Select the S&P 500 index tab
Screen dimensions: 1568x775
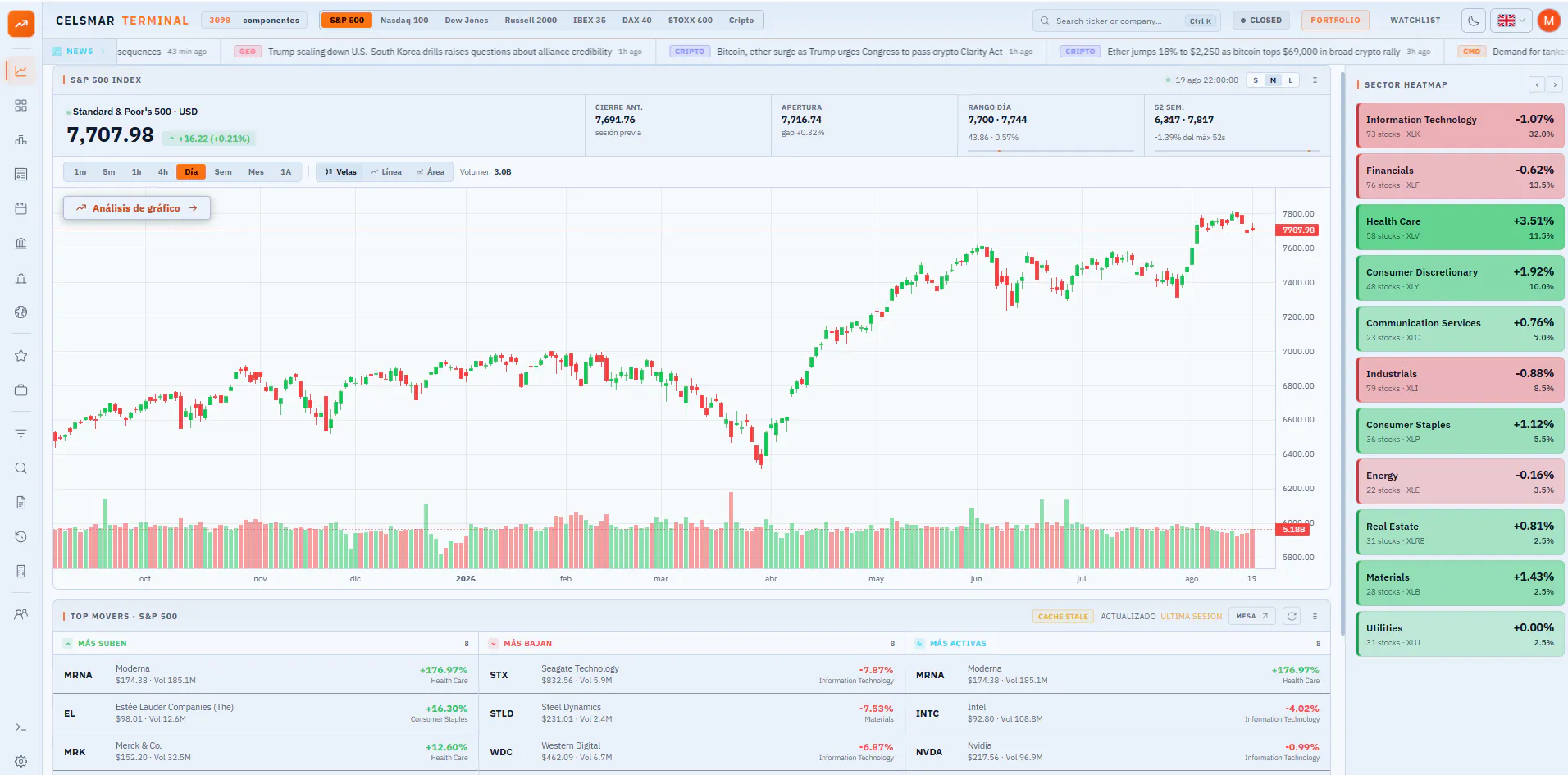point(347,21)
